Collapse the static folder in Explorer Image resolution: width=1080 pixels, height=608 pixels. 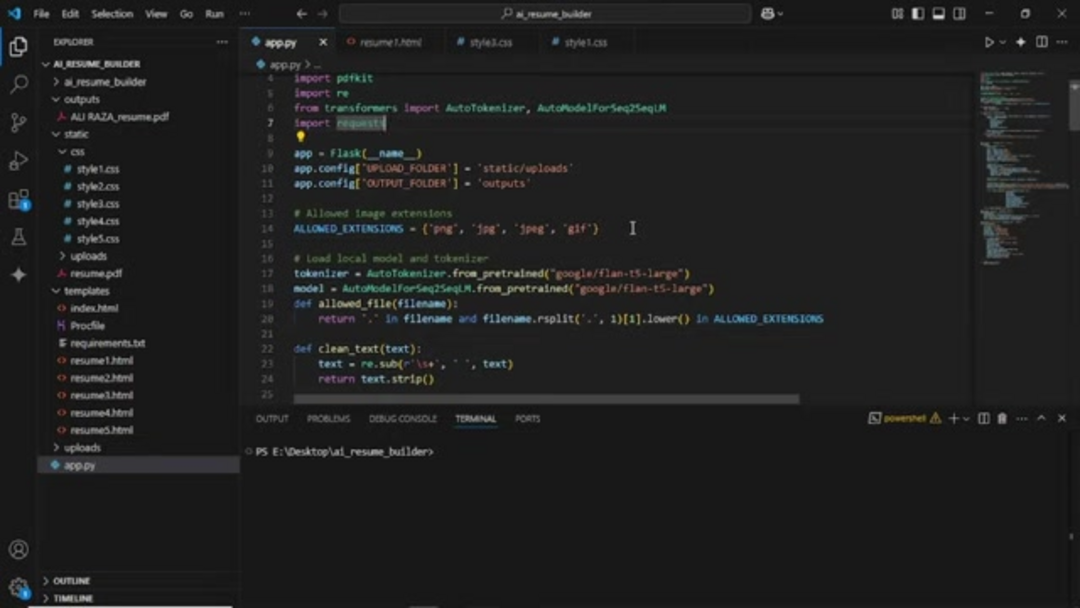[x=56, y=134]
